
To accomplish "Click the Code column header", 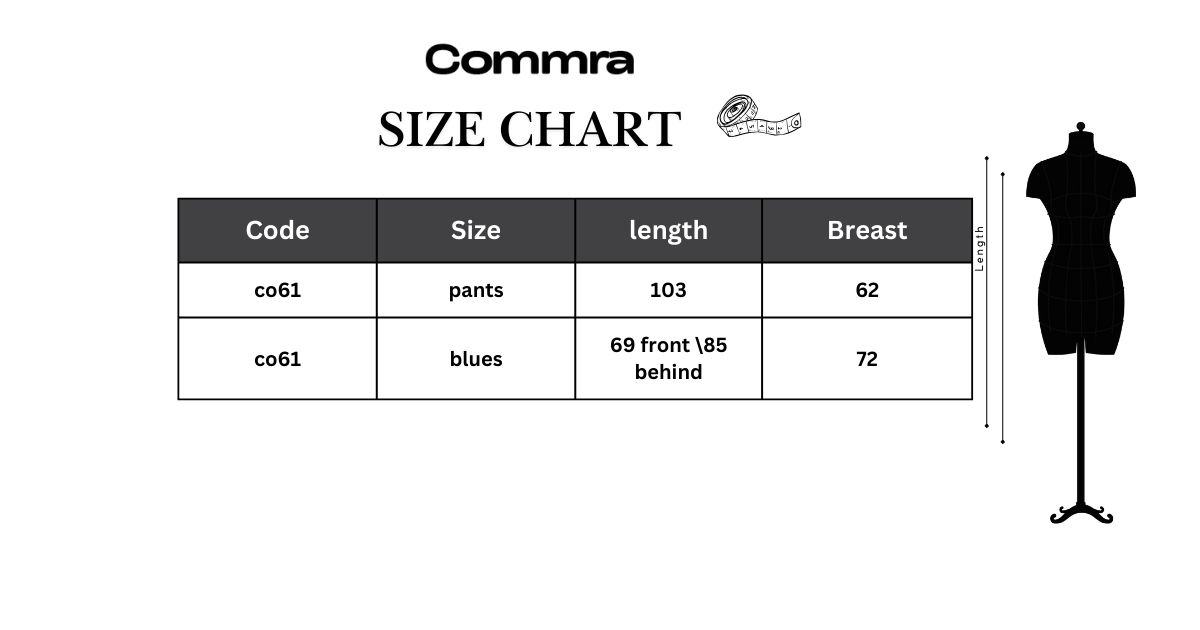I will pos(278,230).
